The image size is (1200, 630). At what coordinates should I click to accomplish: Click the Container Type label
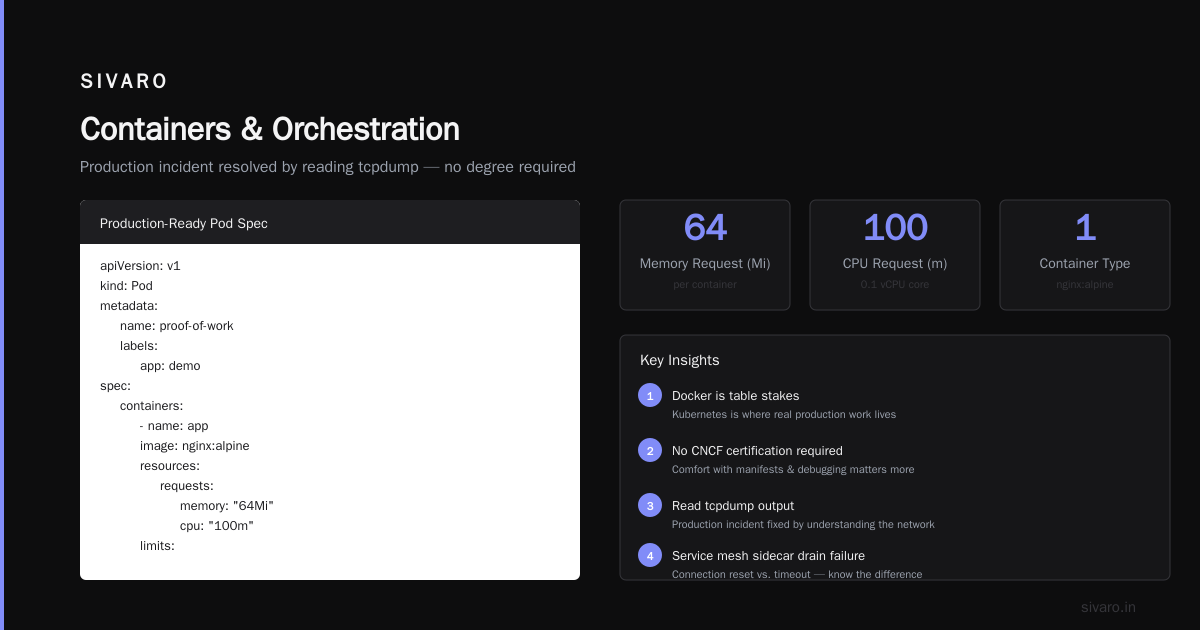point(1085,264)
